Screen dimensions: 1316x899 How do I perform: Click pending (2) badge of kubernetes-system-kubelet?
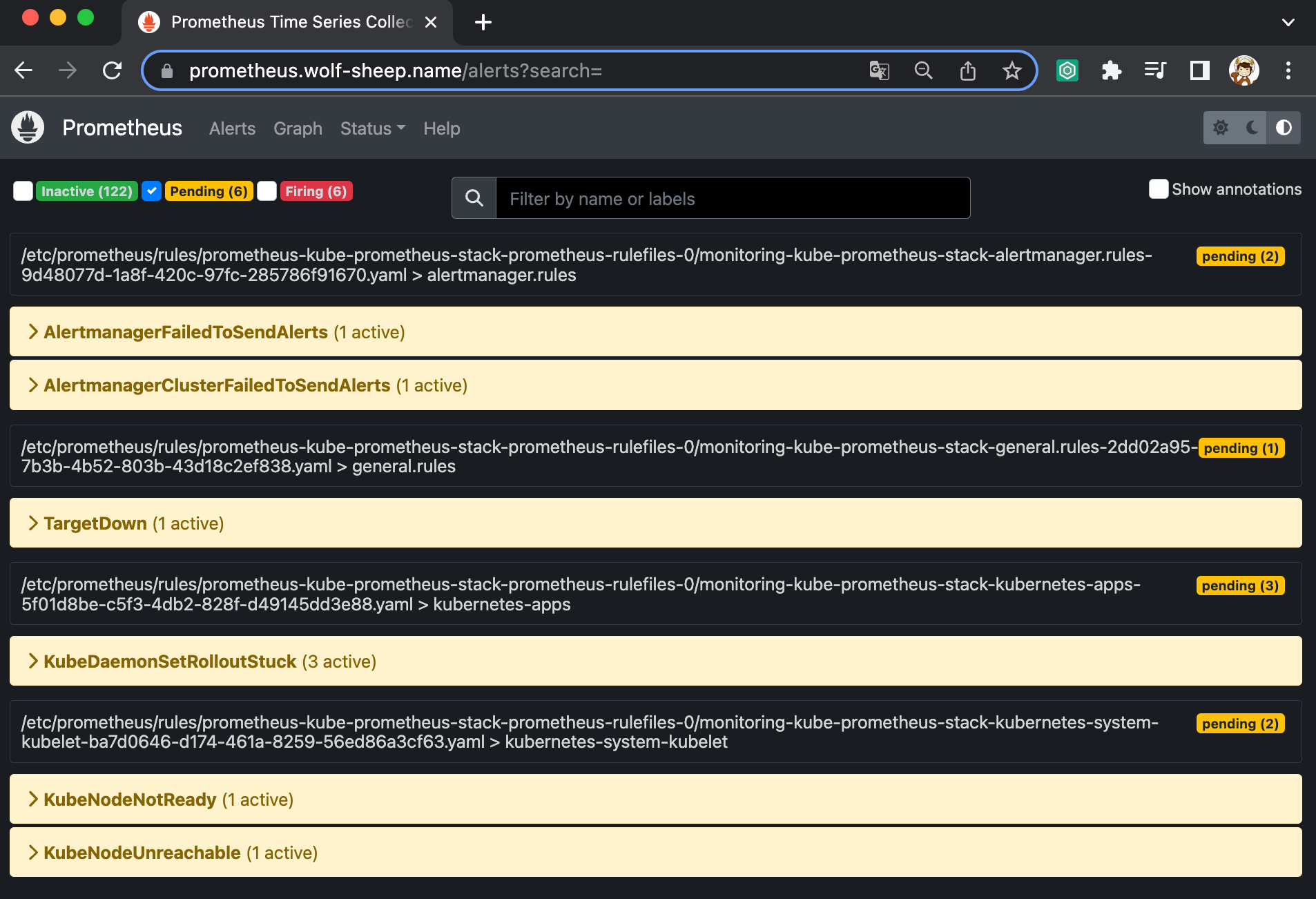point(1240,724)
